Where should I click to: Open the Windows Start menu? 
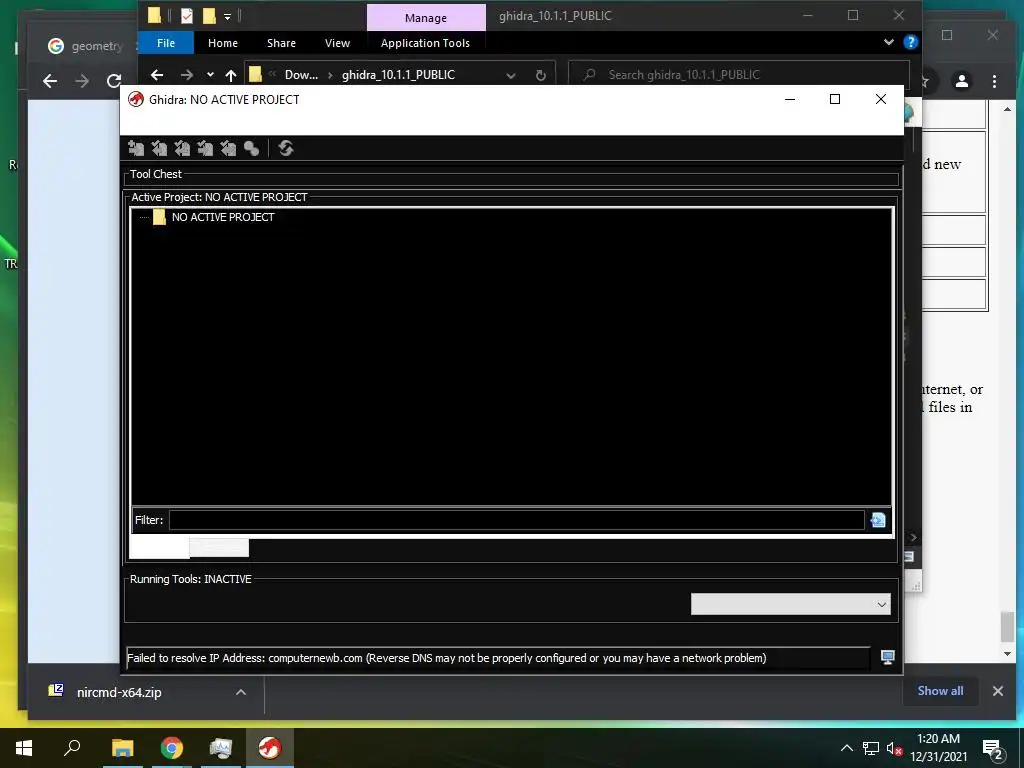click(x=24, y=748)
